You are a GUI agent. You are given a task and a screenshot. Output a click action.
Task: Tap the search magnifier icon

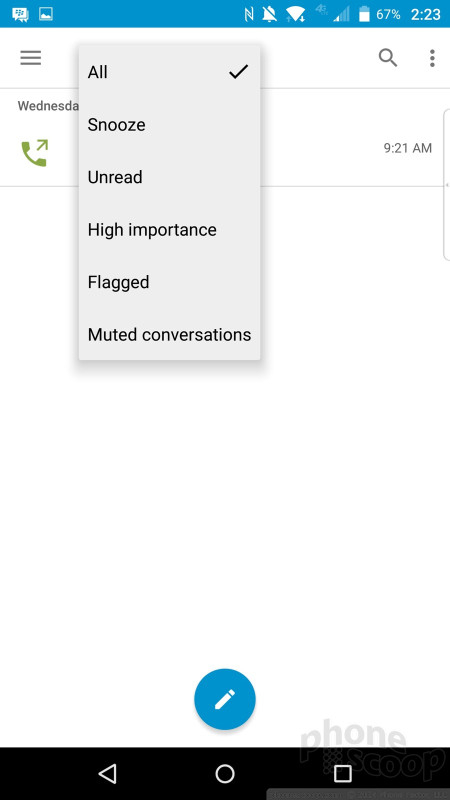(x=388, y=58)
